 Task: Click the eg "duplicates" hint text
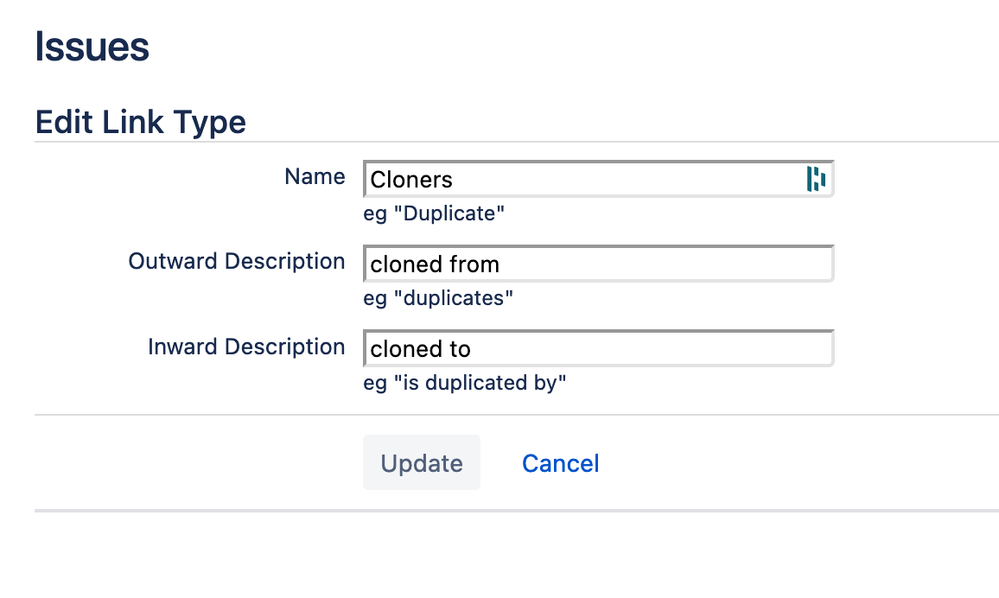tap(438, 298)
